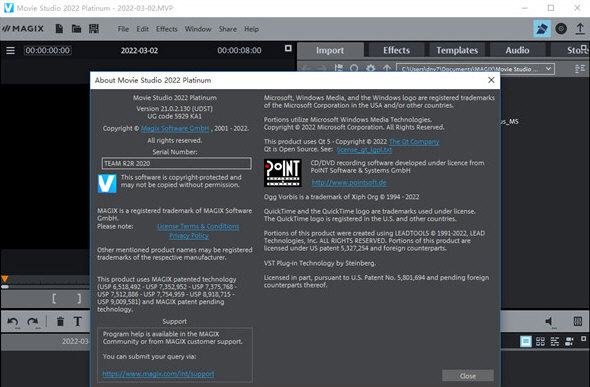Click the preview scrub bar handle
Image resolution: width=590 pixels, height=387 pixels.
[x=5, y=287]
